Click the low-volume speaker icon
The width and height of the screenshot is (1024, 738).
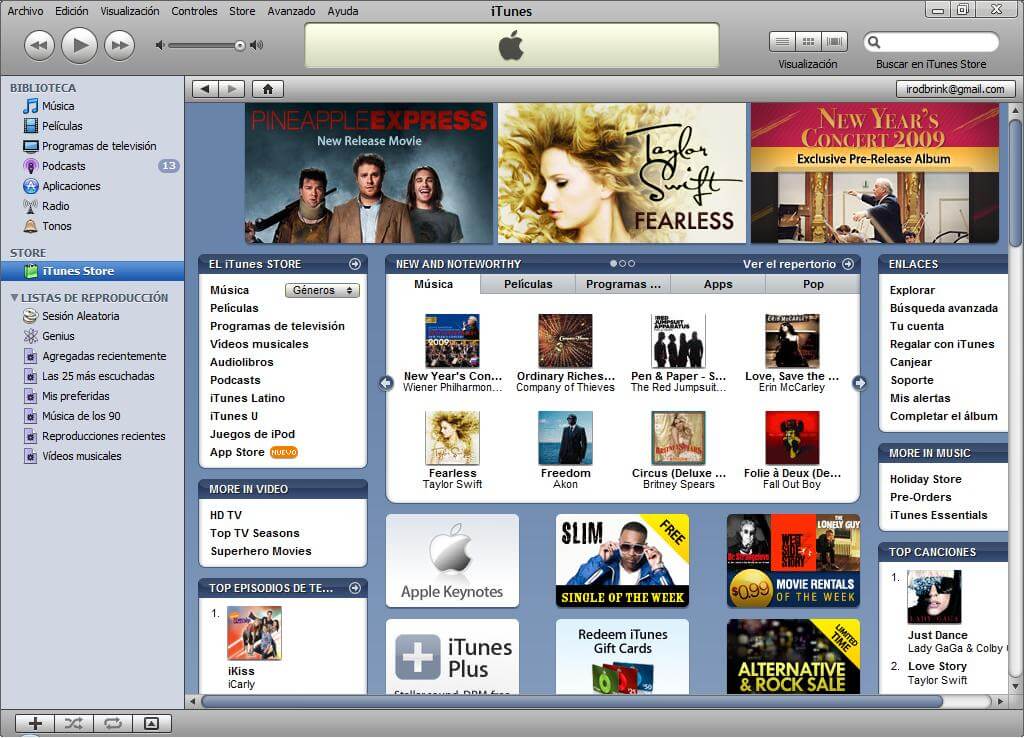point(159,45)
